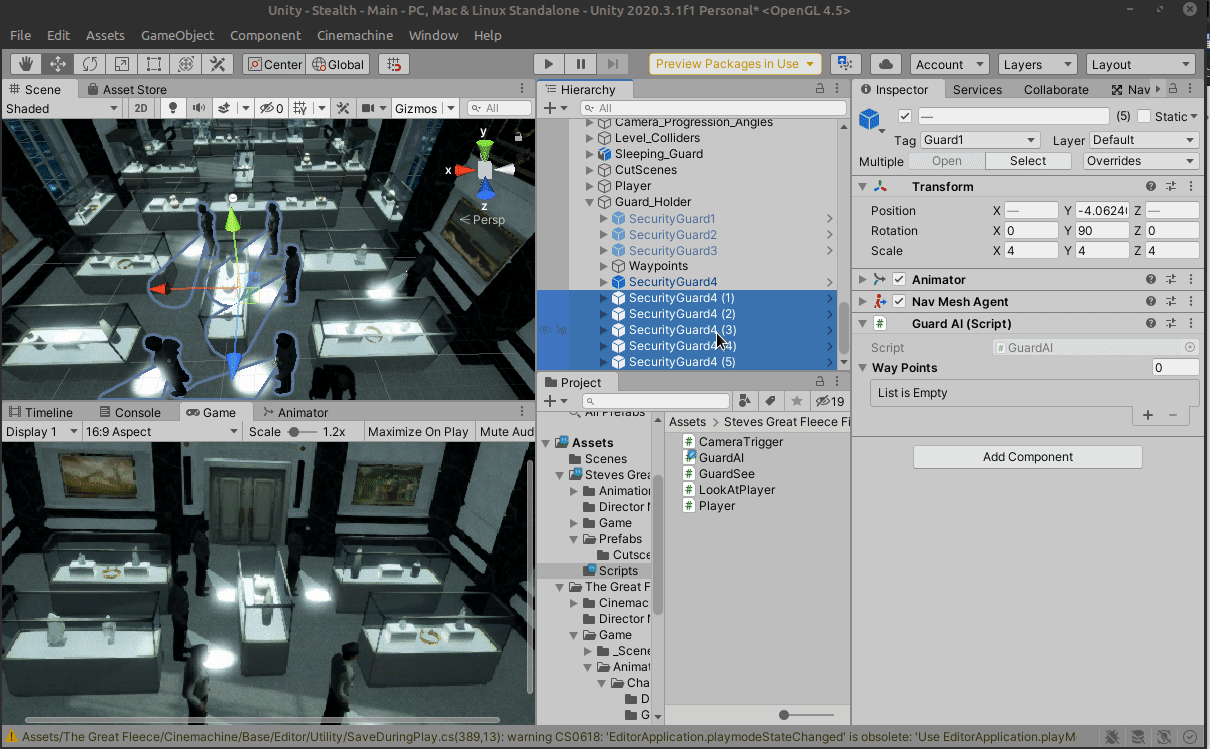Open the Transform component preset icon
The image size is (1210, 749).
(x=1171, y=187)
